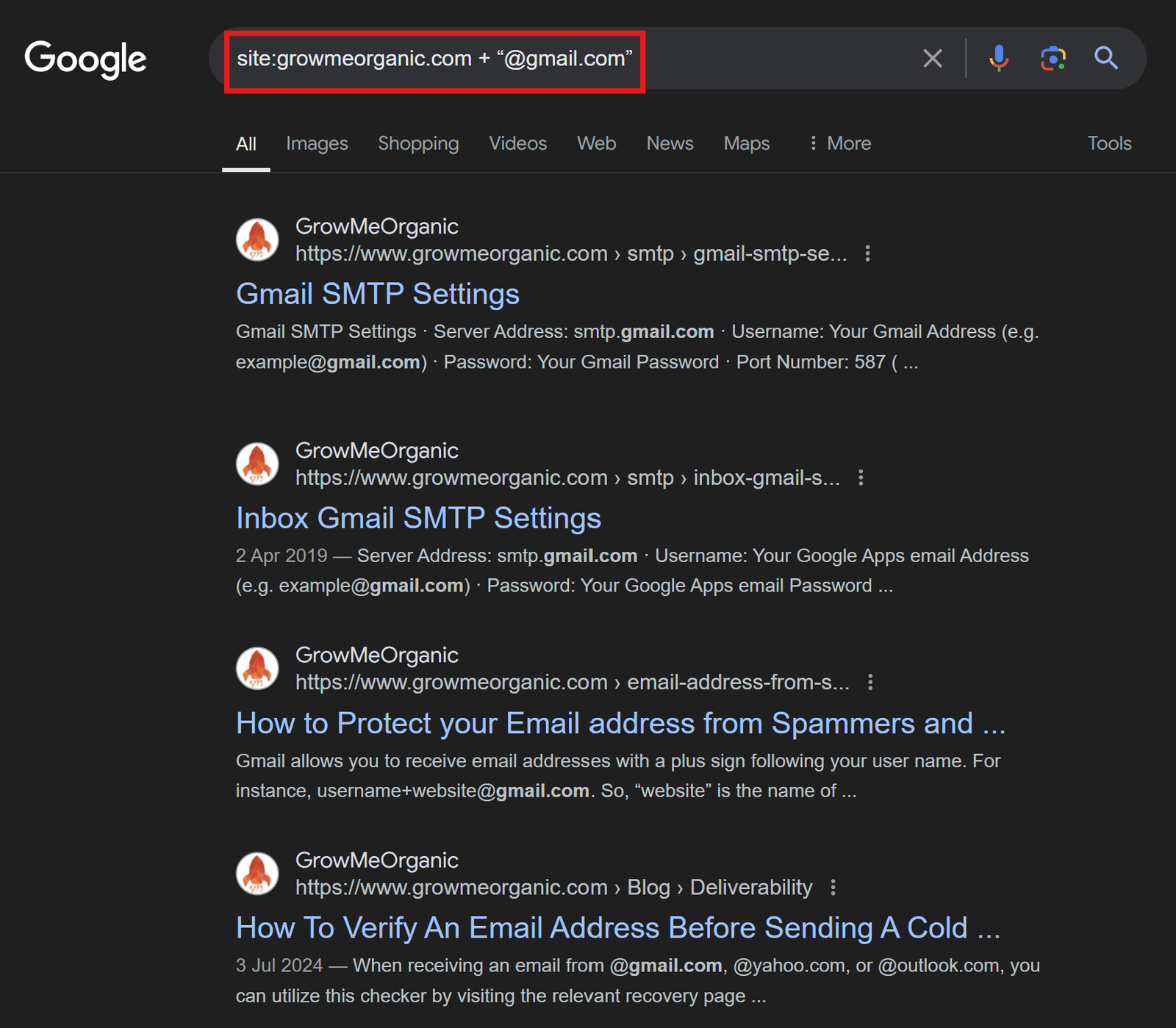Screen dimensions: 1176x1028
Task: Open the Inbox Gmail SMTP Settings result
Action: tap(418, 518)
